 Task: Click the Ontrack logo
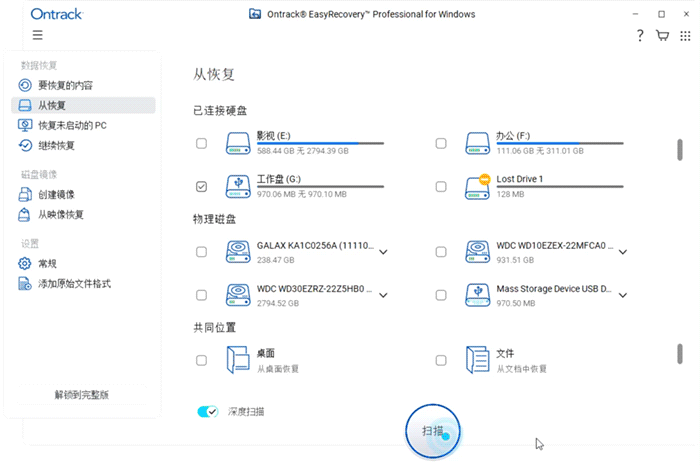coord(57,14)
